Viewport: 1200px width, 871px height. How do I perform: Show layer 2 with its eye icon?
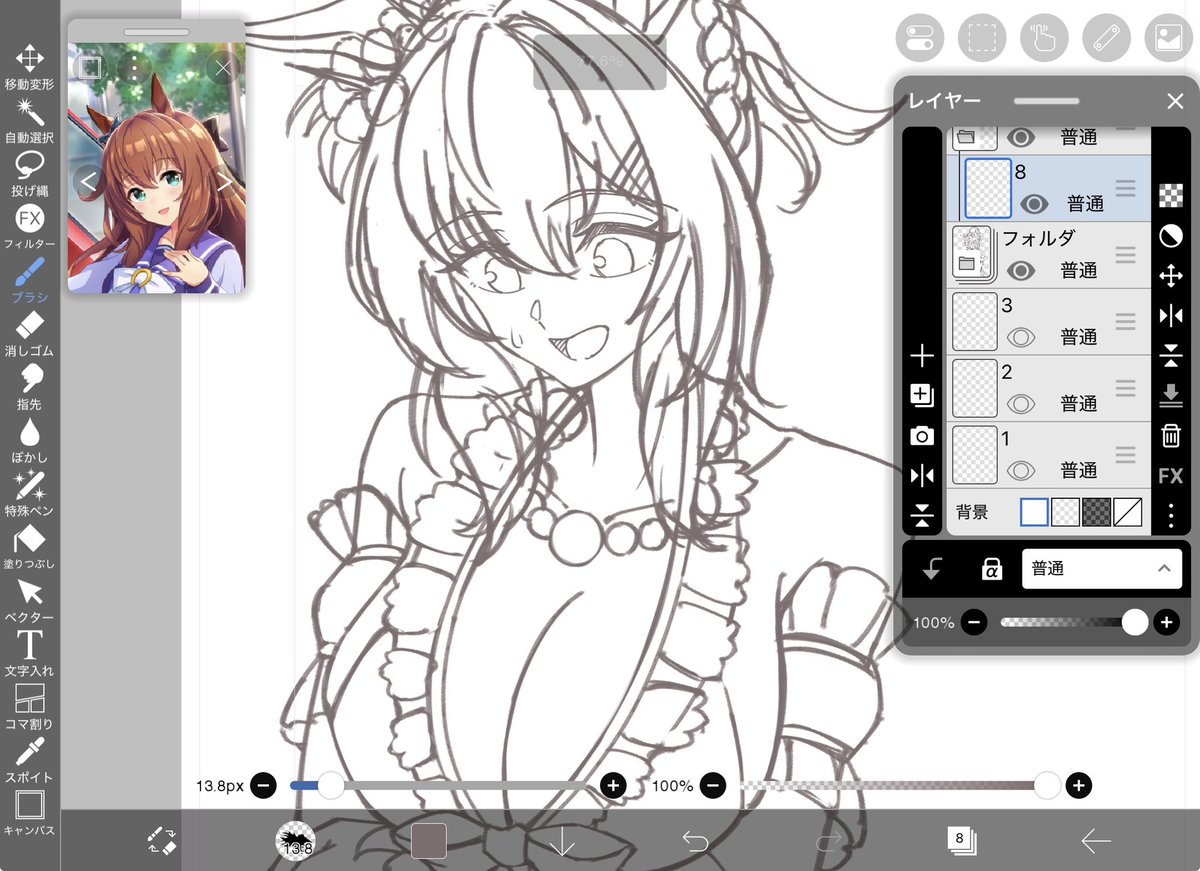[1020, 404]
